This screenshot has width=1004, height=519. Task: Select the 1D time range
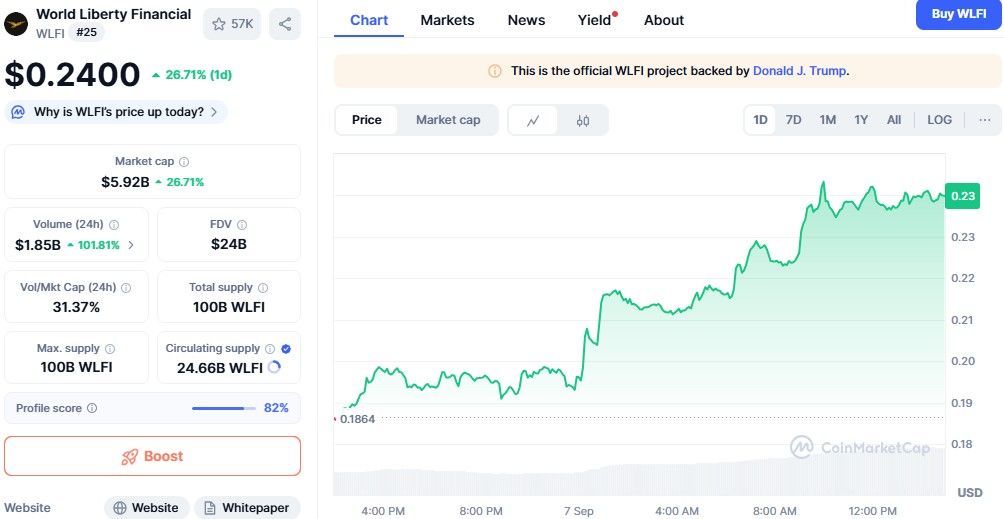(x=760, y=120)
